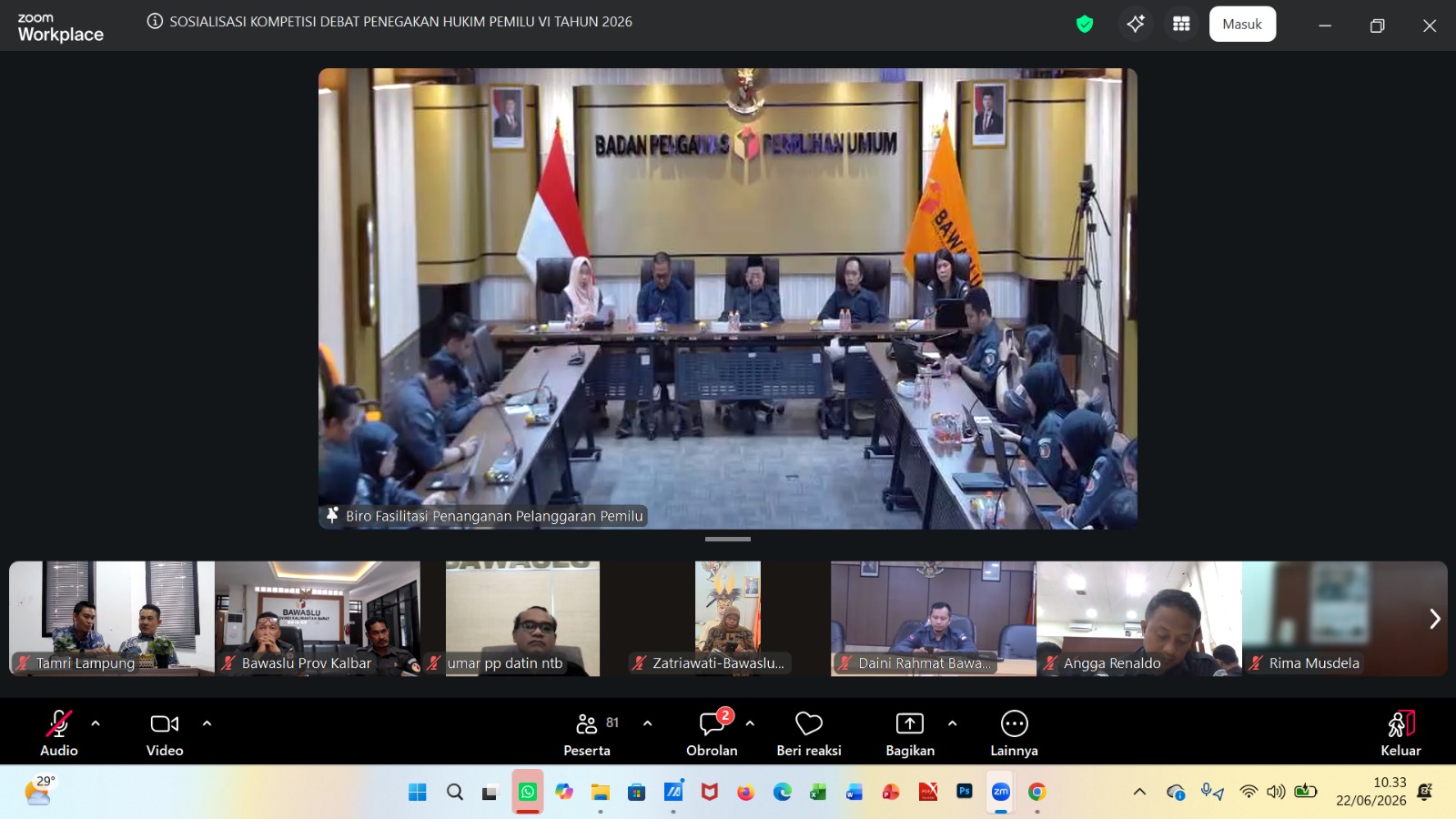The height and width of the screenshot is (819, 1456).
Task: Open the Zoom apps grid icon
Action: 1181,25
